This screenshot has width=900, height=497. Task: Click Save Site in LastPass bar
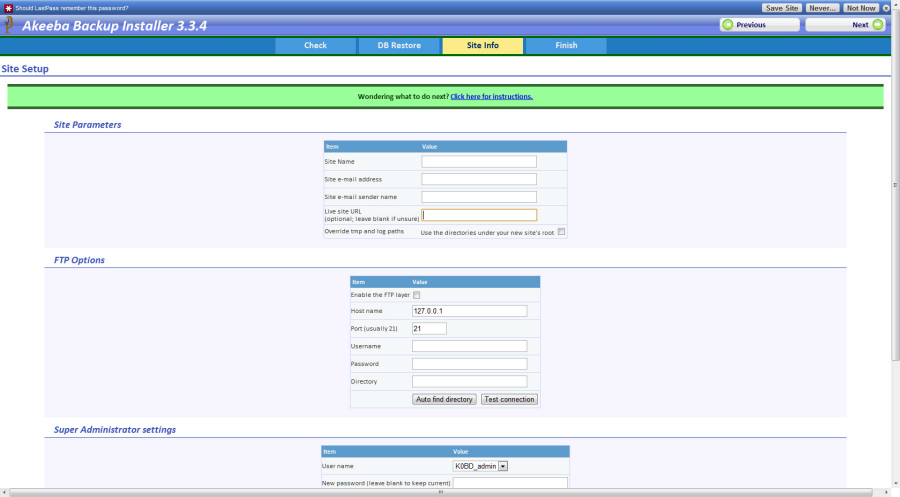[782, 8]
